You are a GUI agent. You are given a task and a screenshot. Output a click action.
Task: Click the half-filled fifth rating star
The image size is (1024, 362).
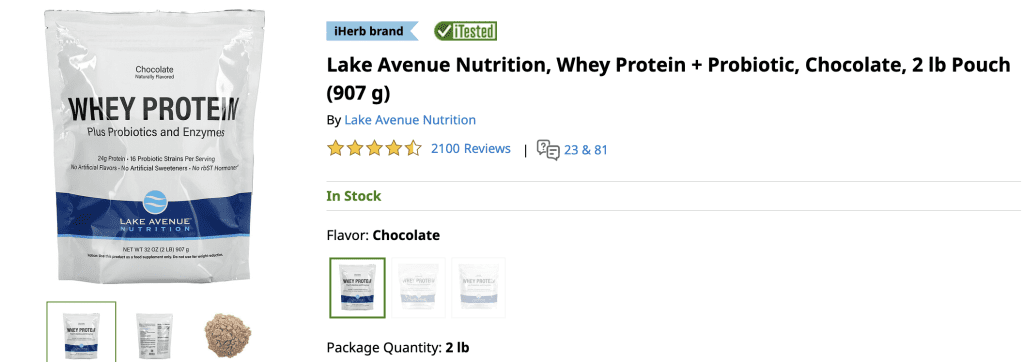413,149
